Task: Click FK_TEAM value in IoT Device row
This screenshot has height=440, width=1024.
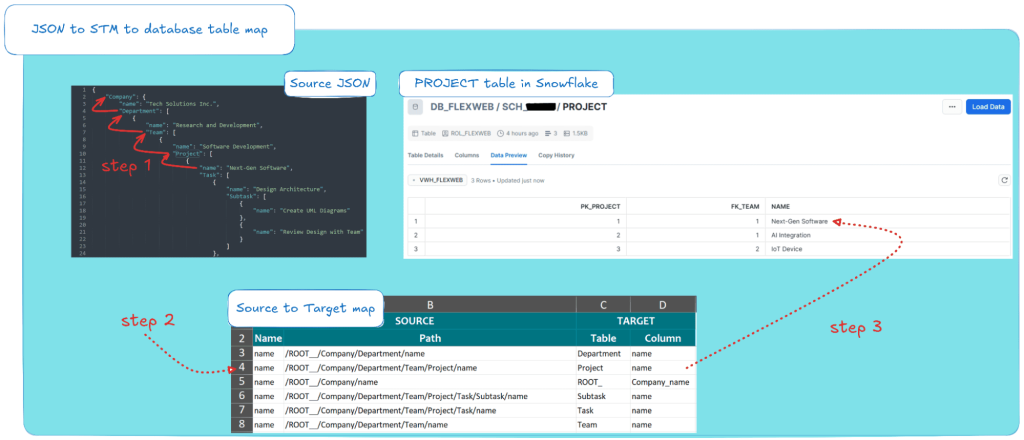Action: [x=696, y=249]
